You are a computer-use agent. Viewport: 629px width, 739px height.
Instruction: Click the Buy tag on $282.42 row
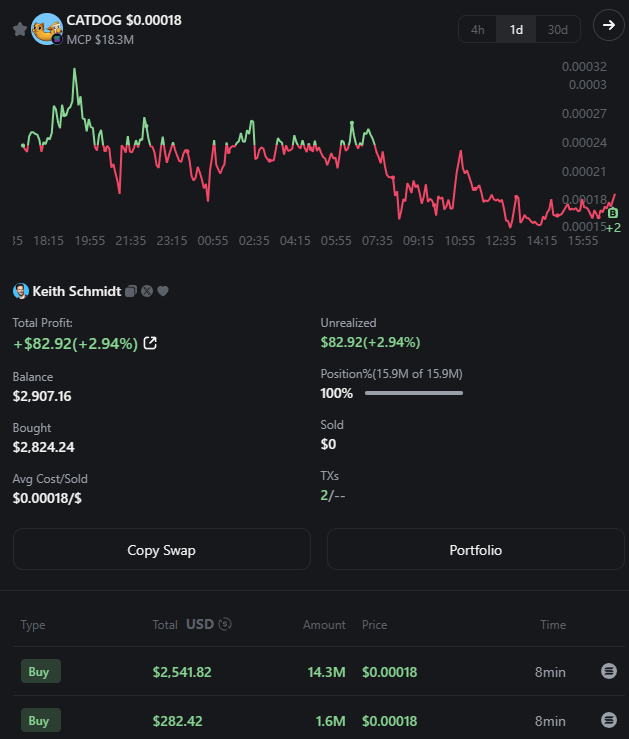click(41, 720)
